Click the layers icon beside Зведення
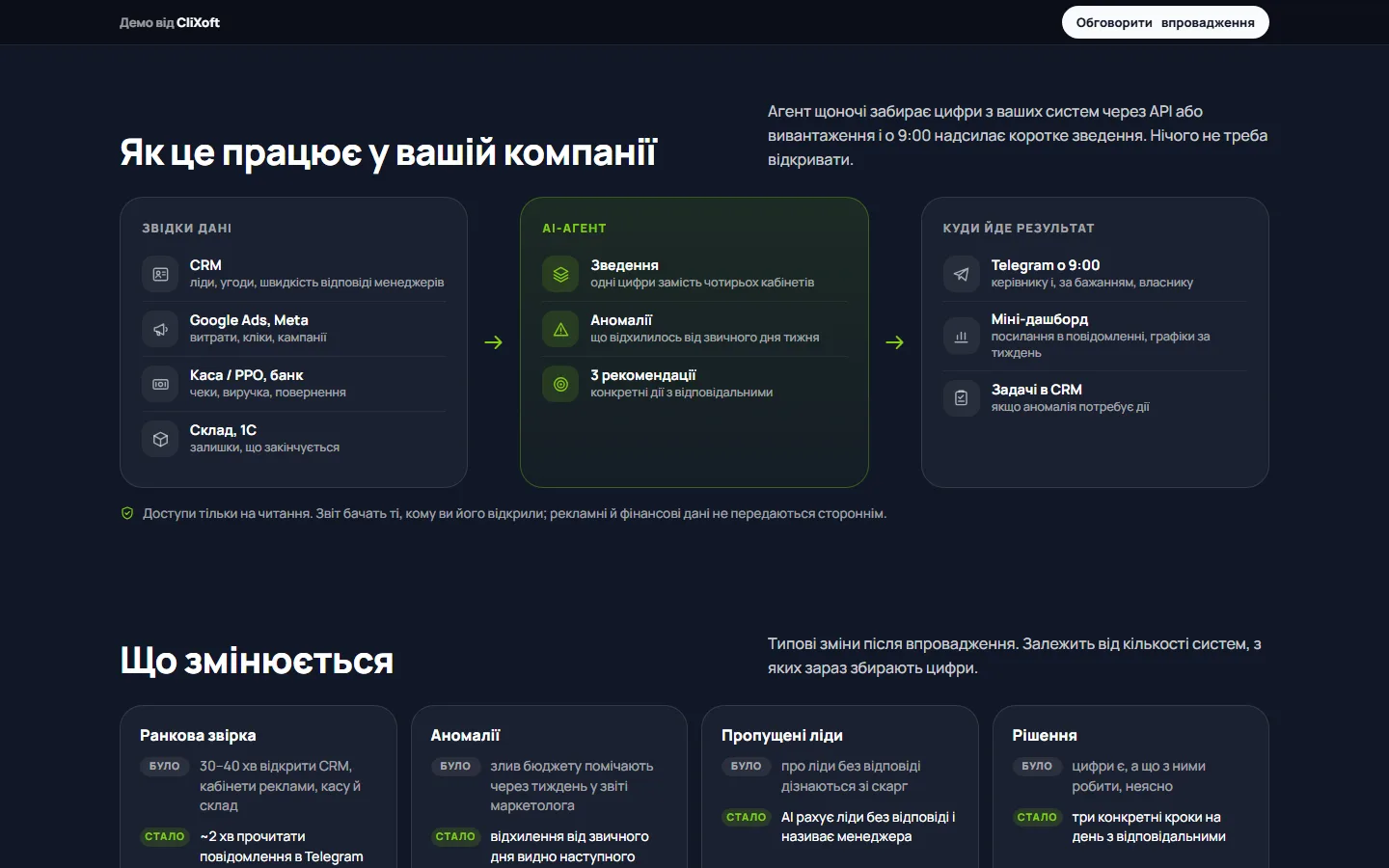 (x=560, y=274)
